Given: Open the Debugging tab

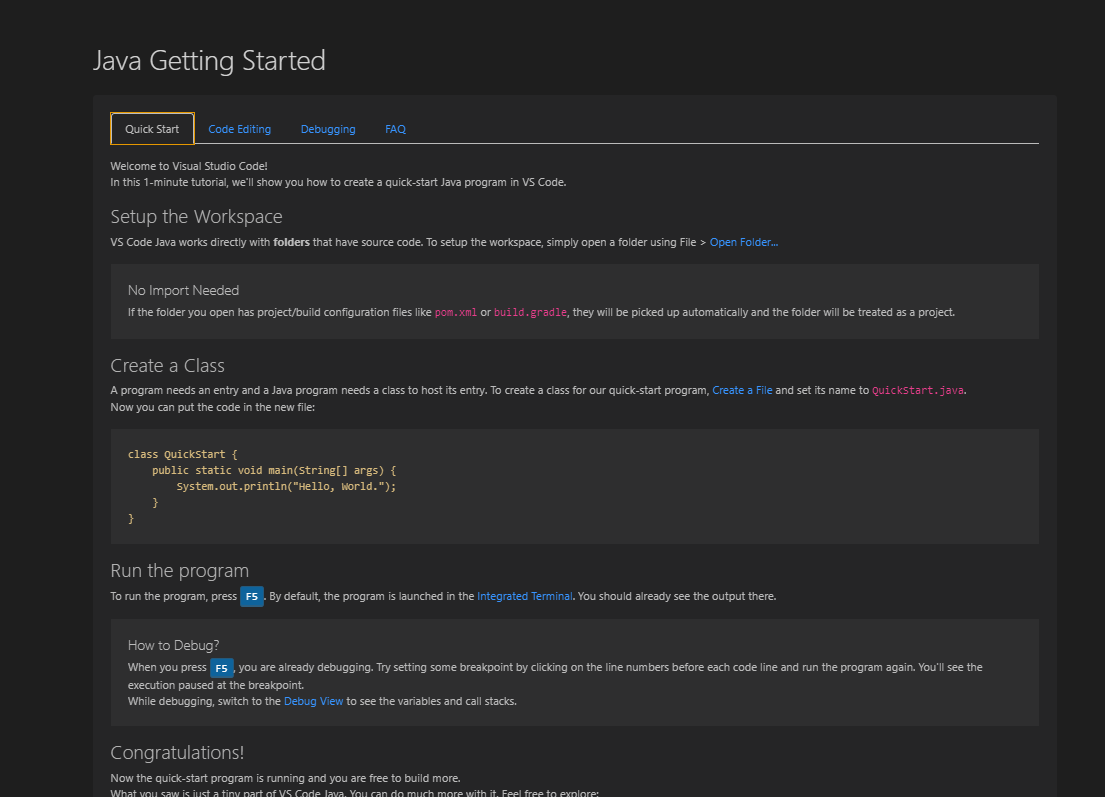Looking at the screenshot, I should tap(328, 129).
